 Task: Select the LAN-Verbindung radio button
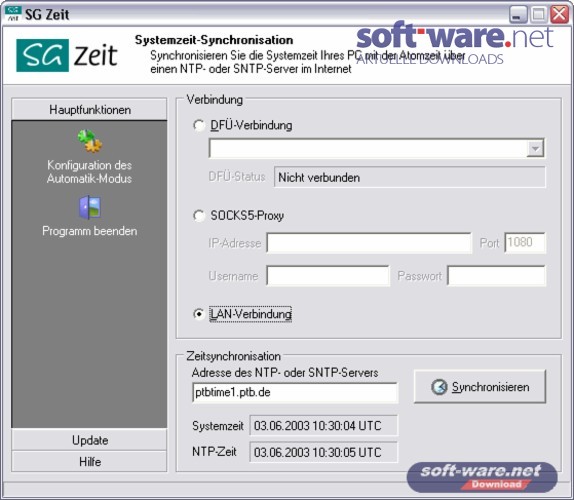point(199,314)
